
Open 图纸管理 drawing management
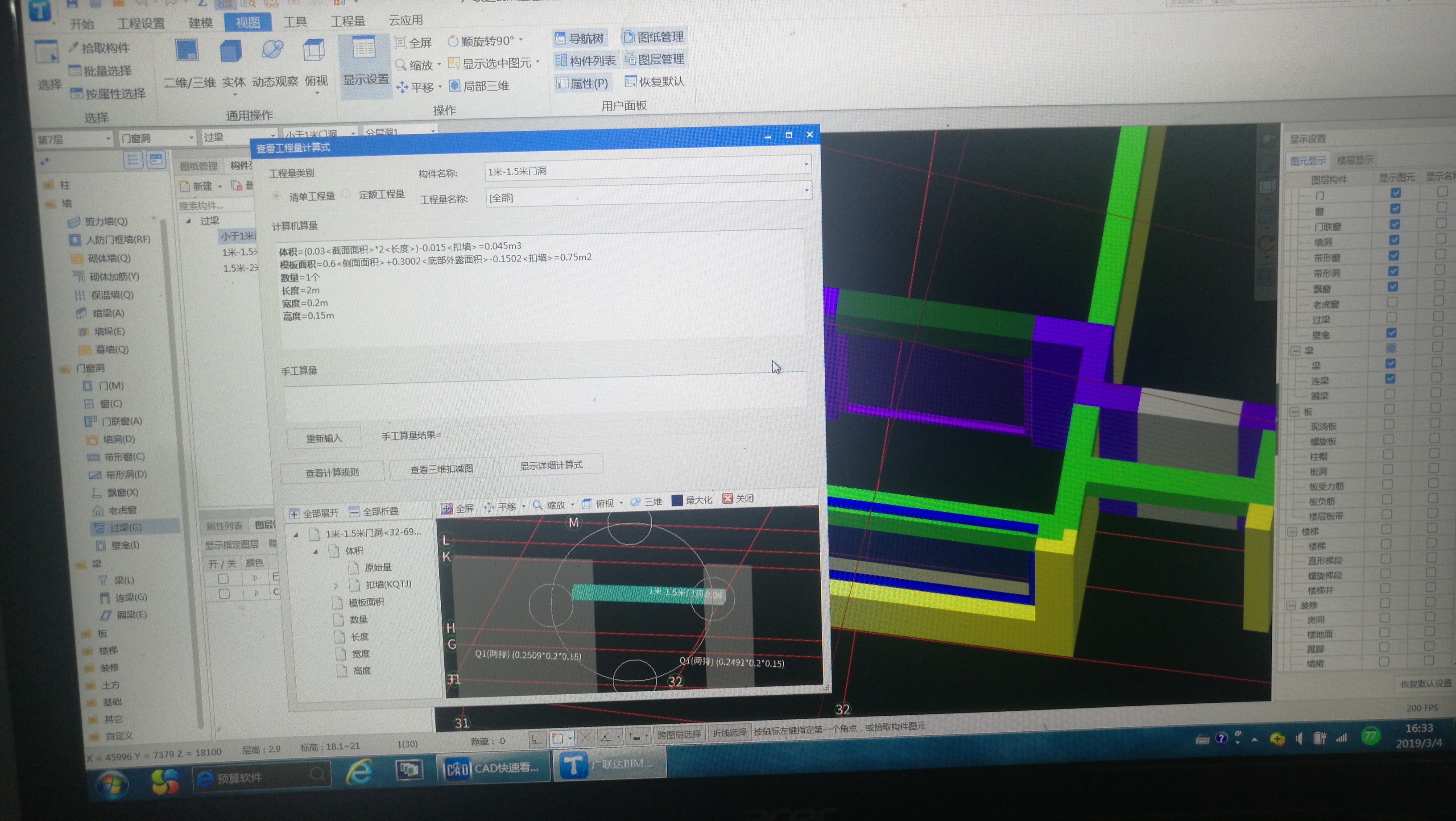point(654,37)
